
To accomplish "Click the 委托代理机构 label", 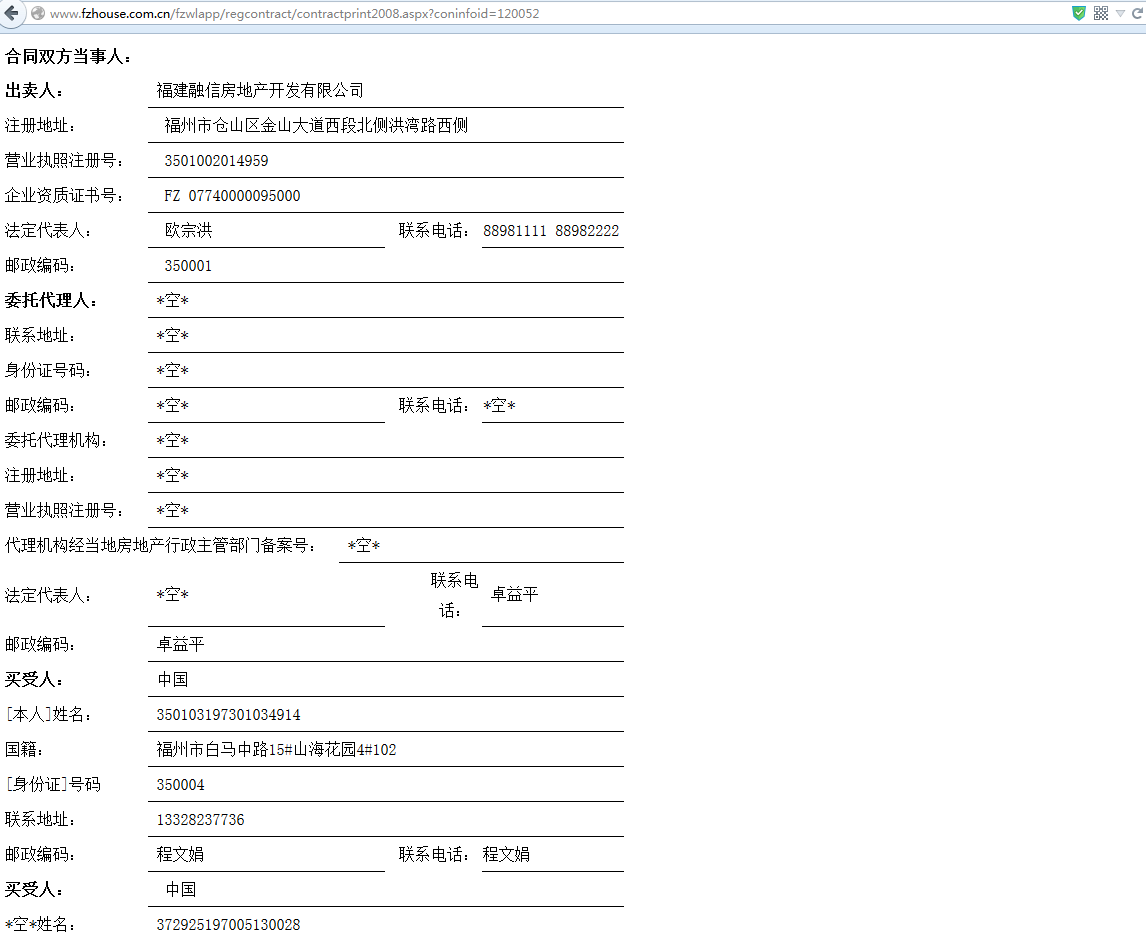I will pos(56,441).
